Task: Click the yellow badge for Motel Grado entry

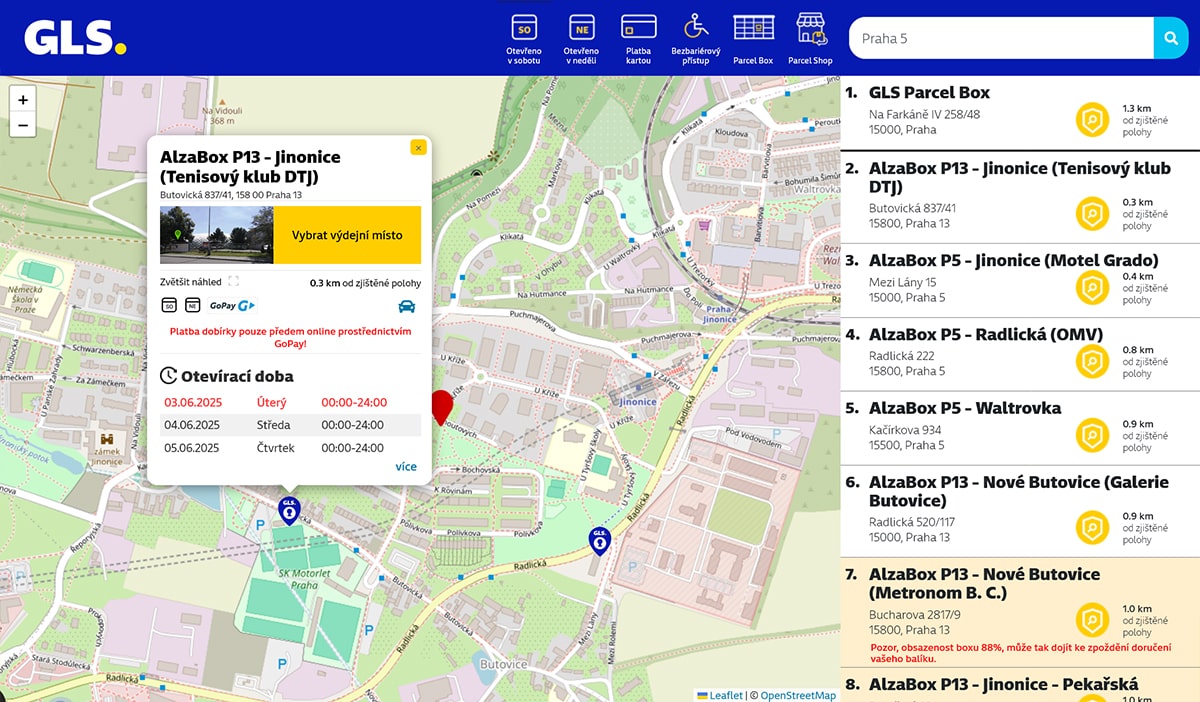Action: [x=1093, y=288]
